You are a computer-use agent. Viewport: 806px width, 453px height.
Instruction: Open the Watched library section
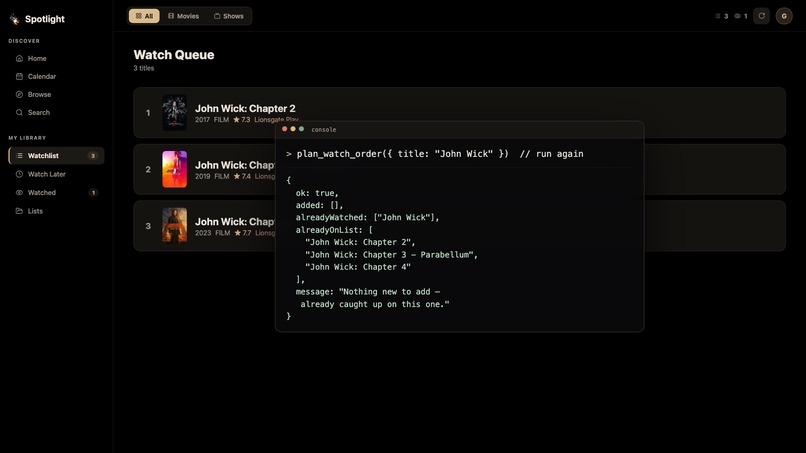click(x=56, y=193)
